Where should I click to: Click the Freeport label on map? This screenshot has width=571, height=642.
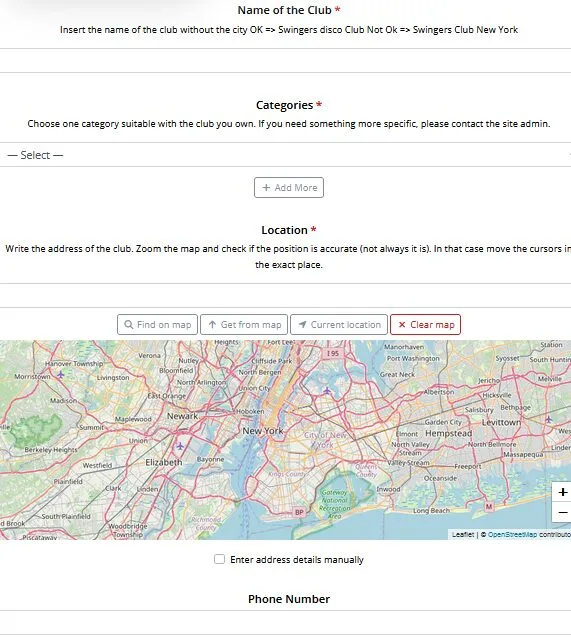pos(468,466)
